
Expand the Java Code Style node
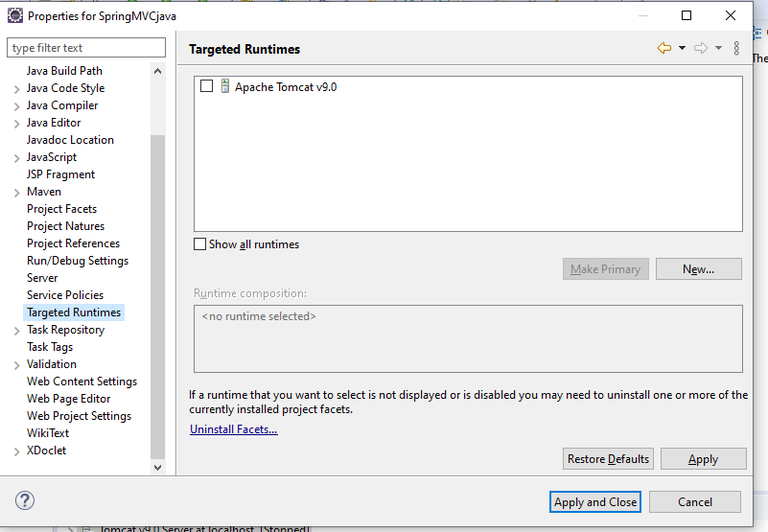coord(17,89)
